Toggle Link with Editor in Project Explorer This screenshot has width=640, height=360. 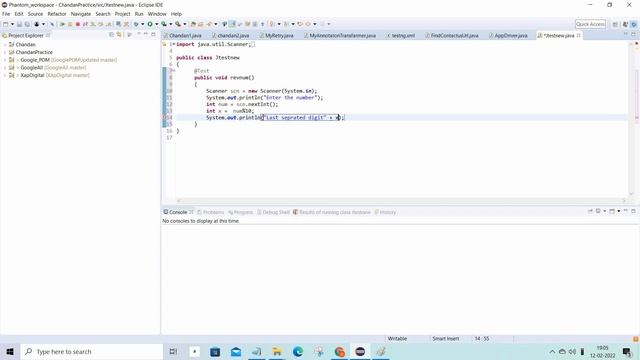point(119,35)
